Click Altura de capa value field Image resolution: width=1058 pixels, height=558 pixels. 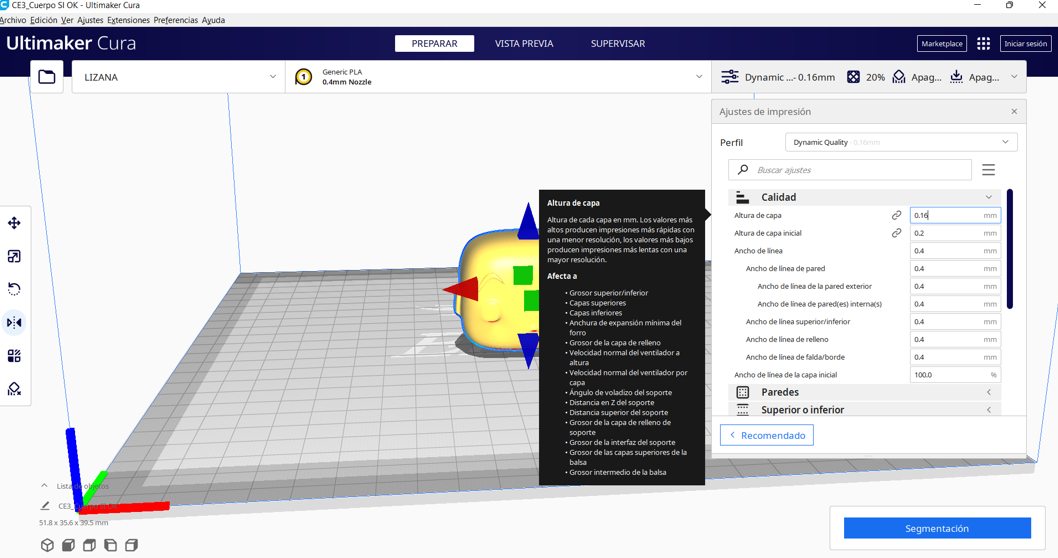pyautogui.click(x=955, y=215)
